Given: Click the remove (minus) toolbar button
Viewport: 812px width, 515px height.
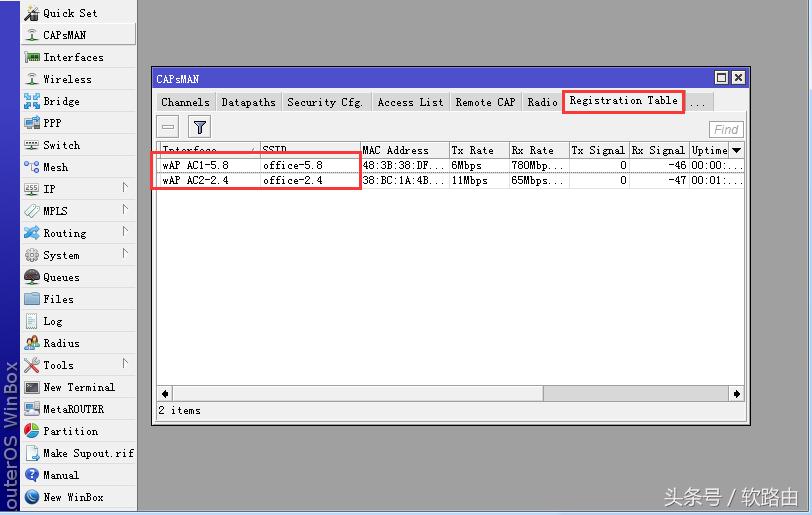Looking at the screenshot, I should (169, 127).
